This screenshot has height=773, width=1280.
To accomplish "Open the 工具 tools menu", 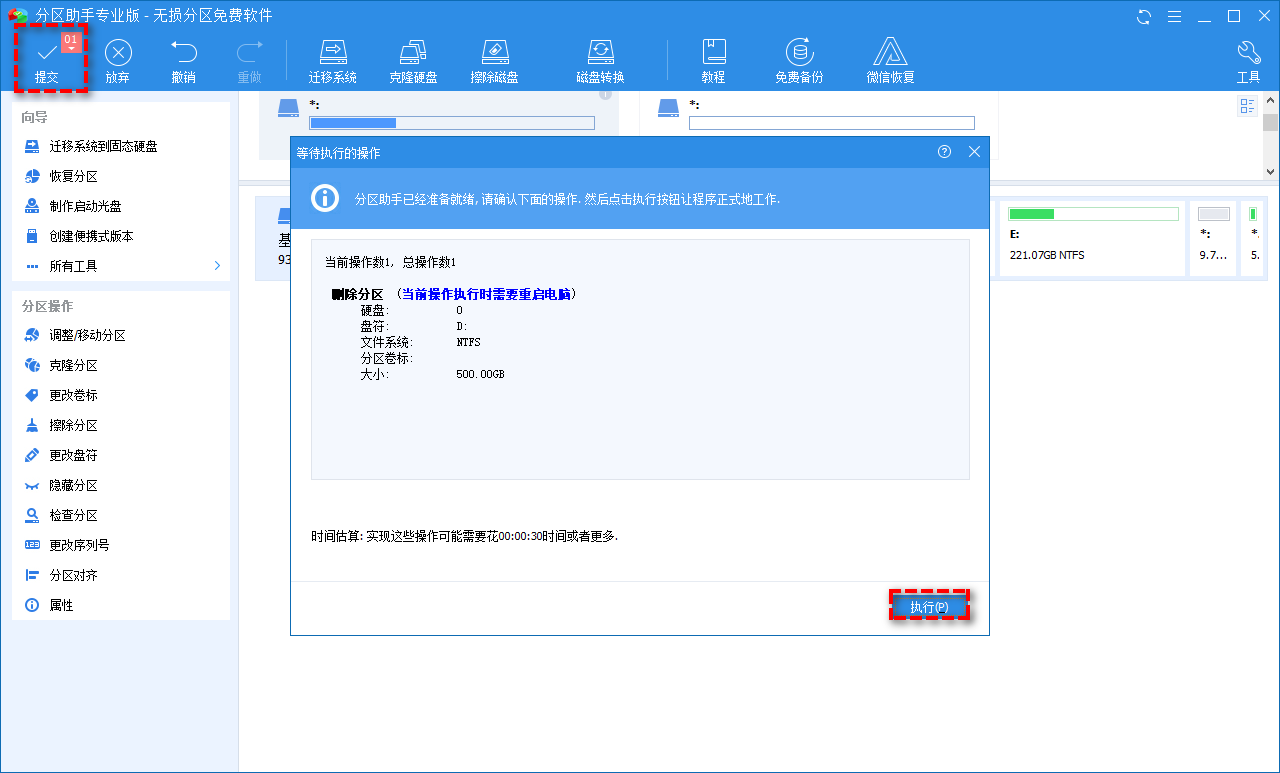I will click(x=1248, y=60).
